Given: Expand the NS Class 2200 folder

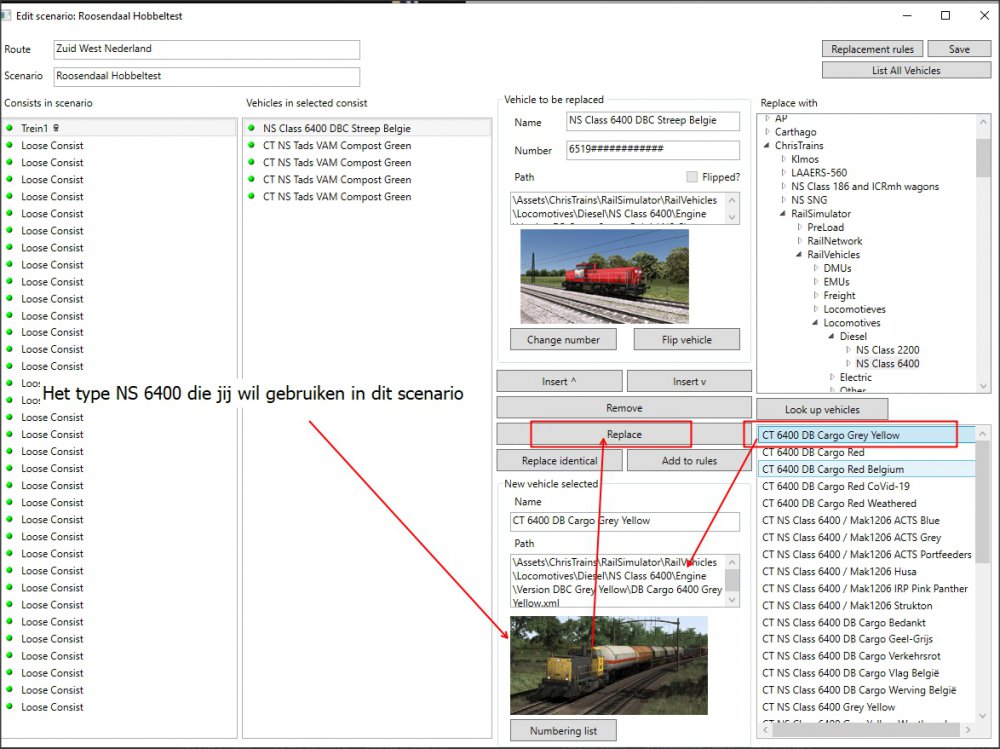Looking at the screenshot, I should tap(849, 350).
